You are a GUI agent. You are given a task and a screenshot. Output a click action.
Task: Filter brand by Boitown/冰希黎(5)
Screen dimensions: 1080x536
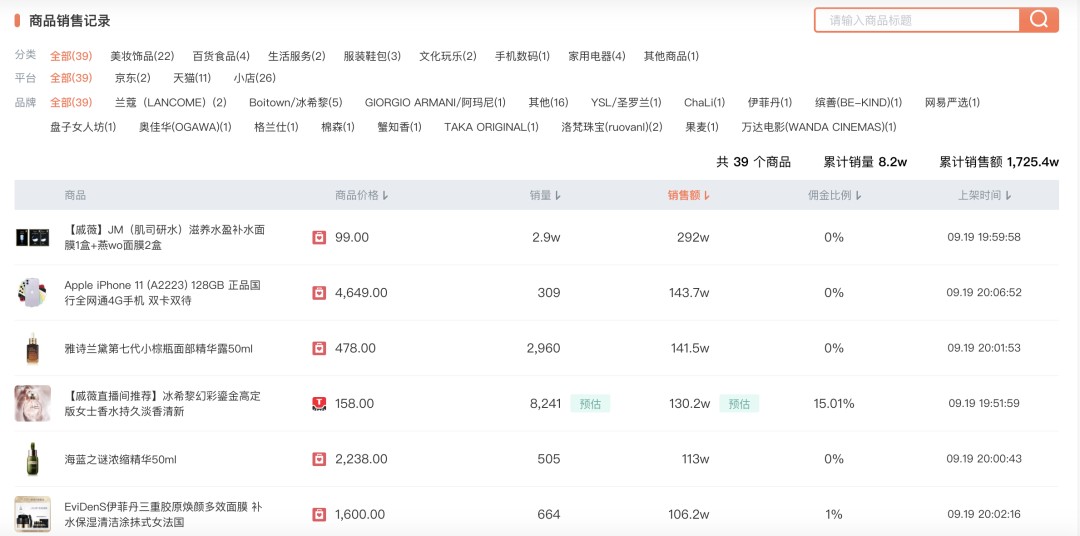295,103
